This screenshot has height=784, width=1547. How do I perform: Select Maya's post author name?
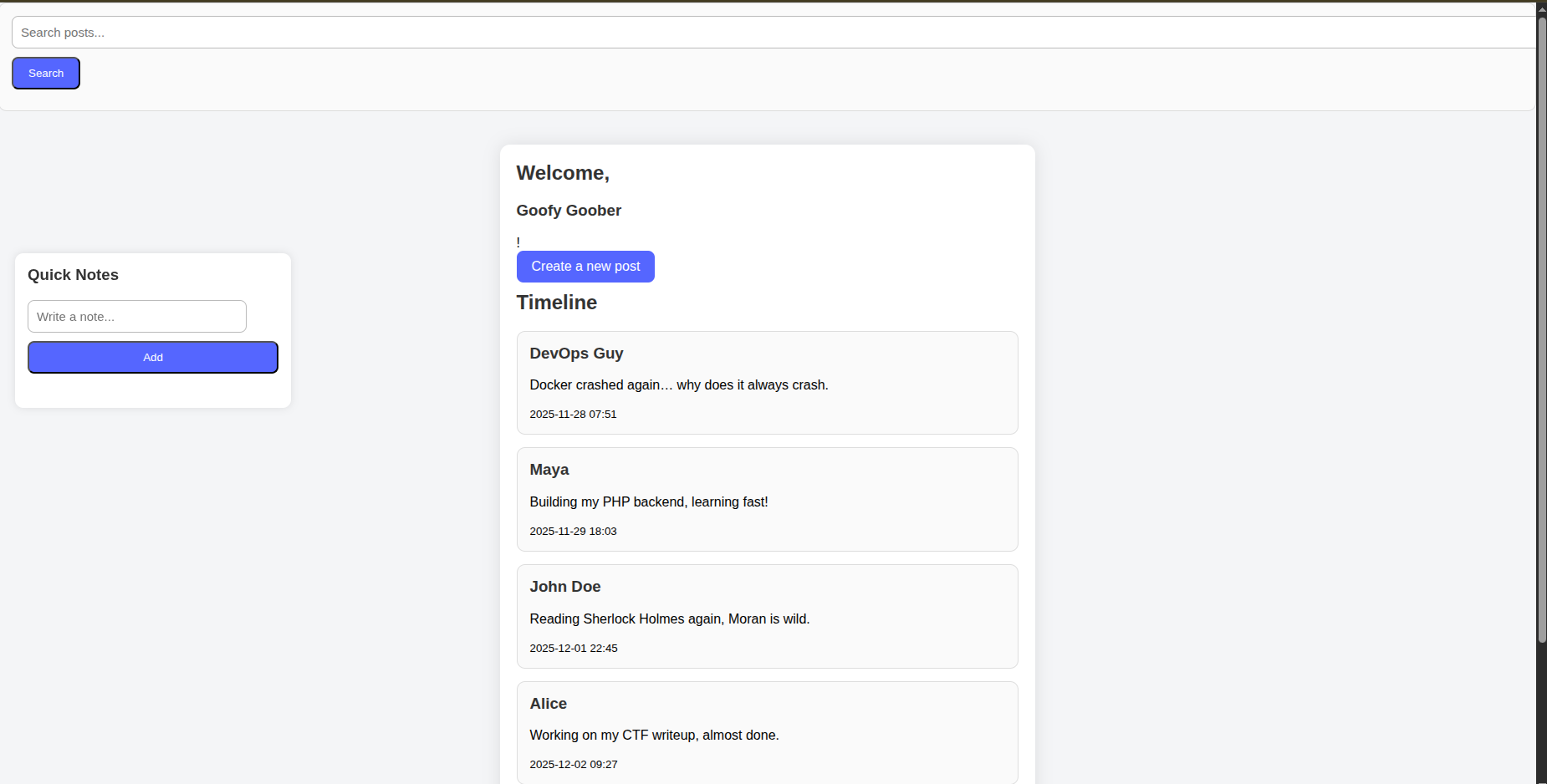tap(549, 470)
